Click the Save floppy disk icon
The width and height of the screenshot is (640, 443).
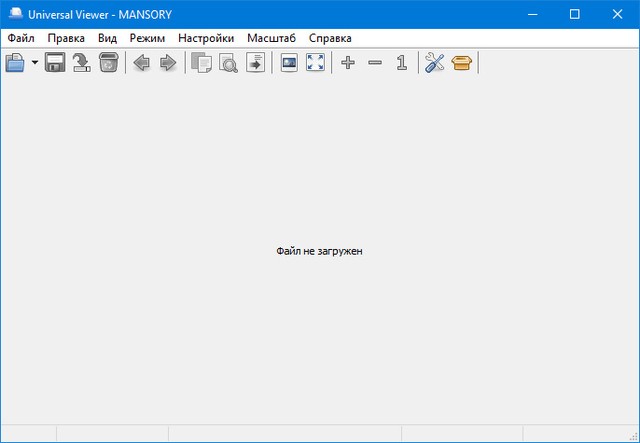[55, 63]
